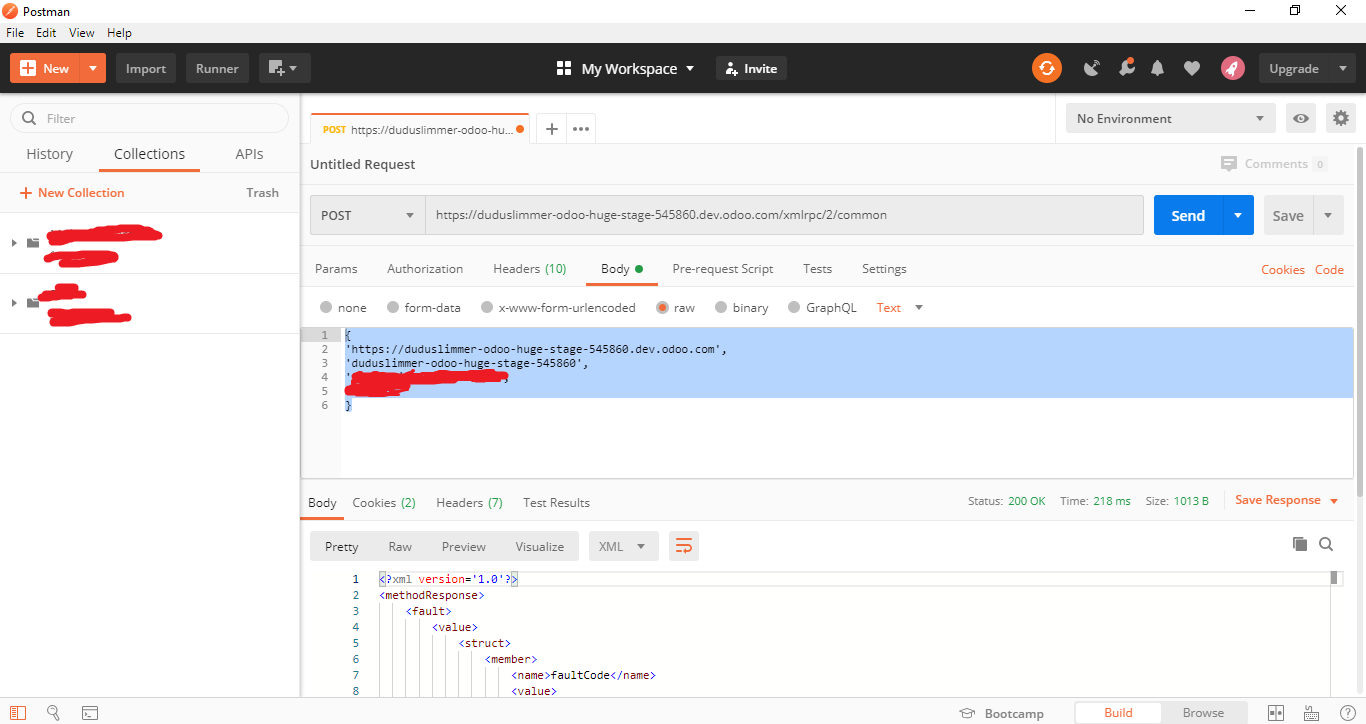1366x724 pixels.
Task: Change the raw Text format dropdown
Action: click(x=900, y=308)
